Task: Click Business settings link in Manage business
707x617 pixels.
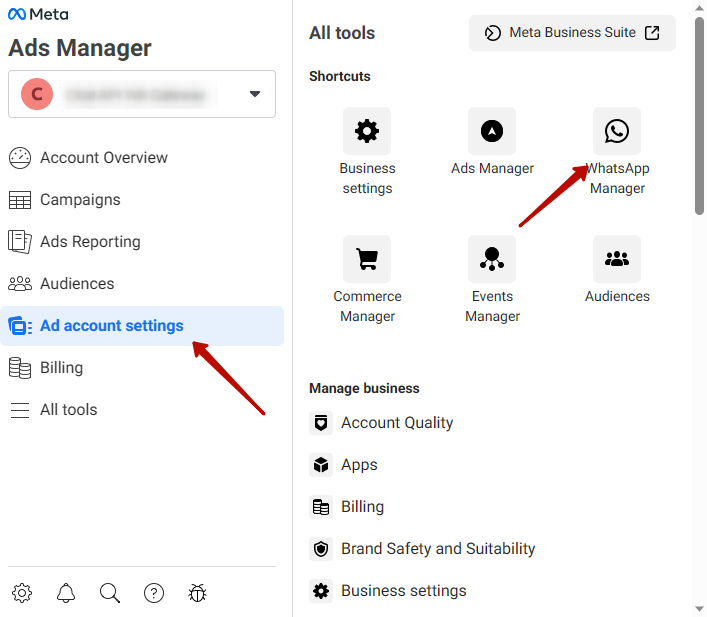Action: tap(404, 590)
